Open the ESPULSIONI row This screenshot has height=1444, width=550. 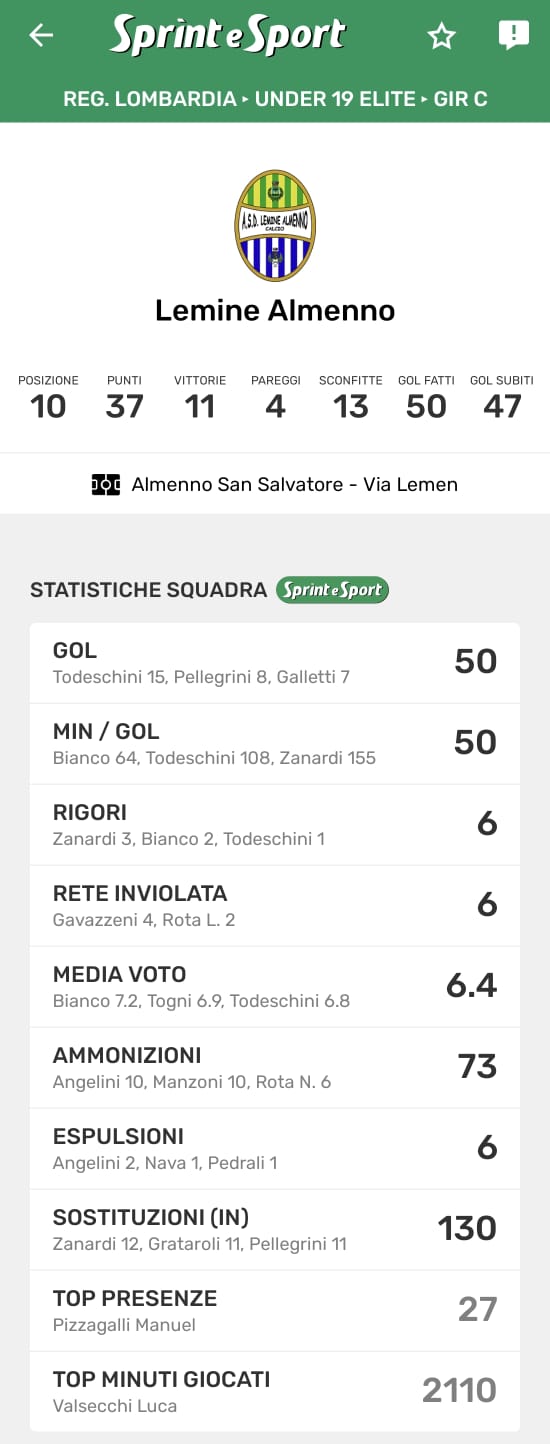[275, 1149]
